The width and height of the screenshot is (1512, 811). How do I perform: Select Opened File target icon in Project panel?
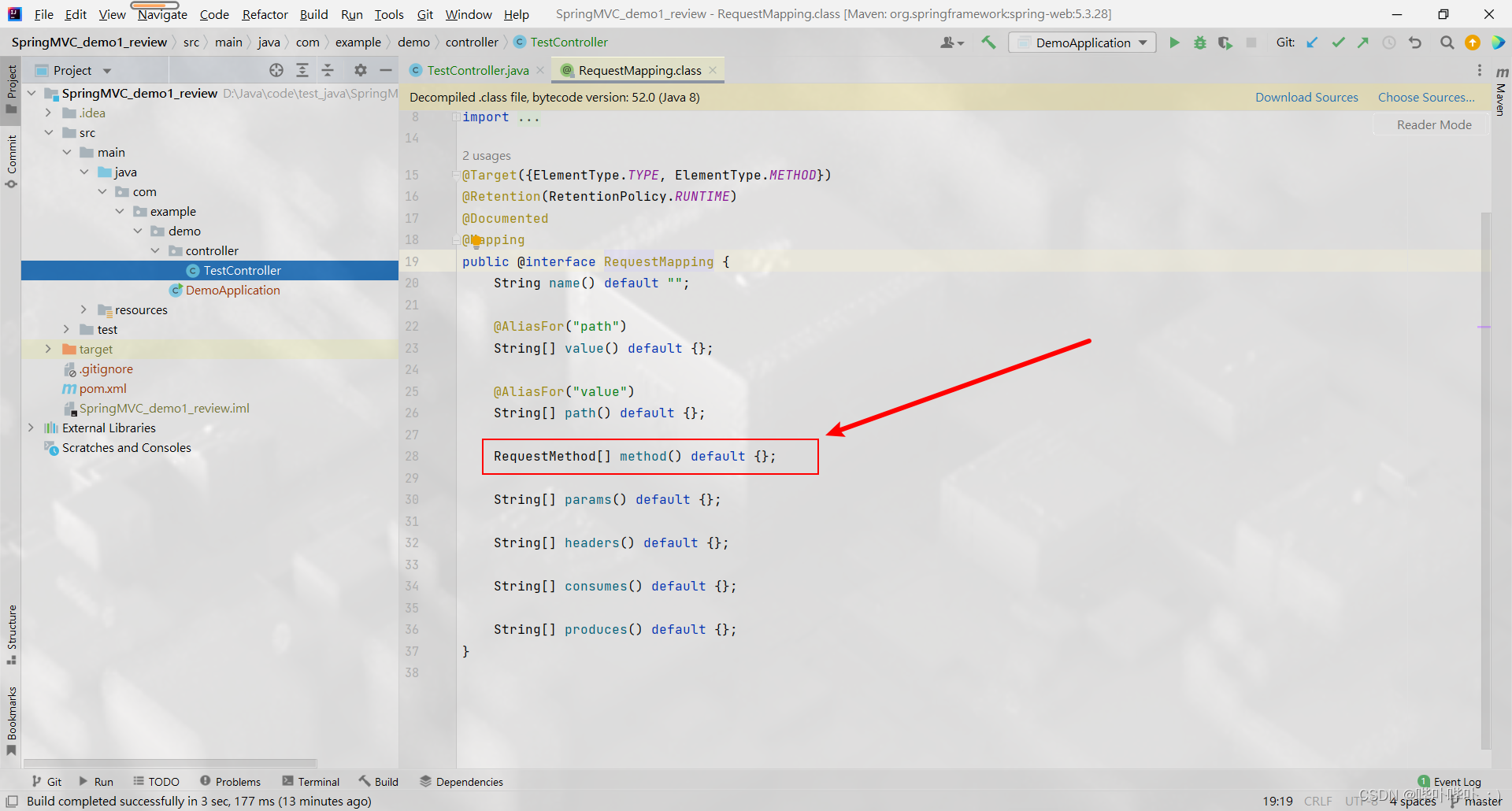tap(276, 70)
